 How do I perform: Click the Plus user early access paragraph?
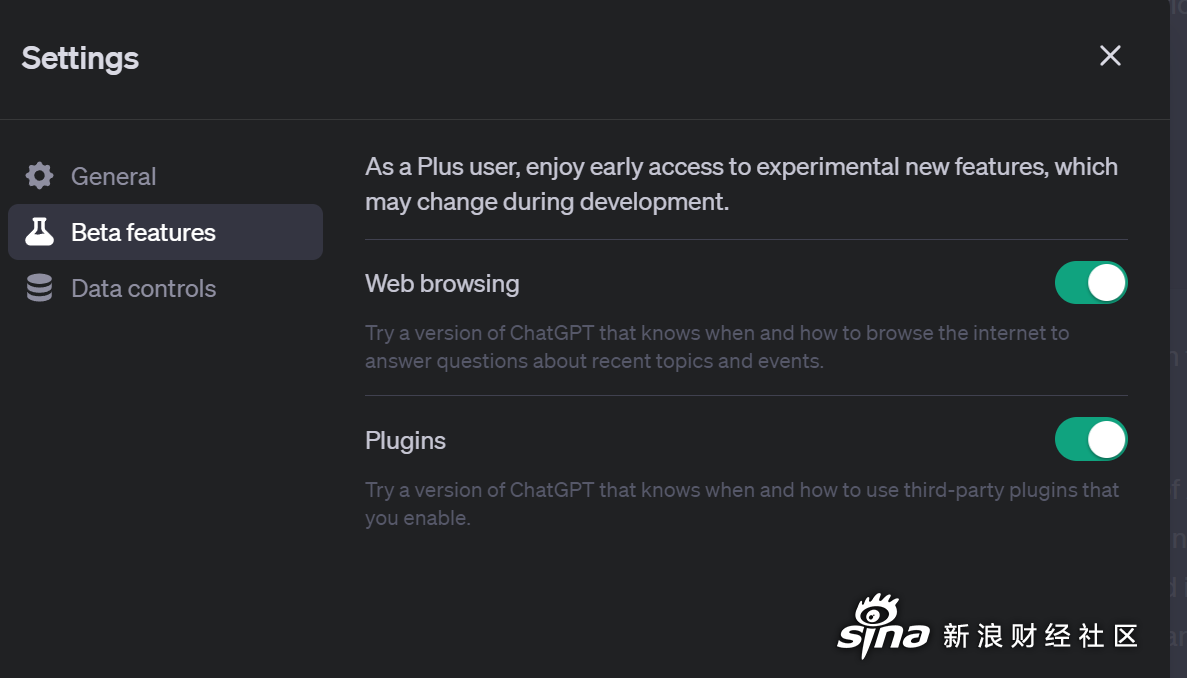741,184
